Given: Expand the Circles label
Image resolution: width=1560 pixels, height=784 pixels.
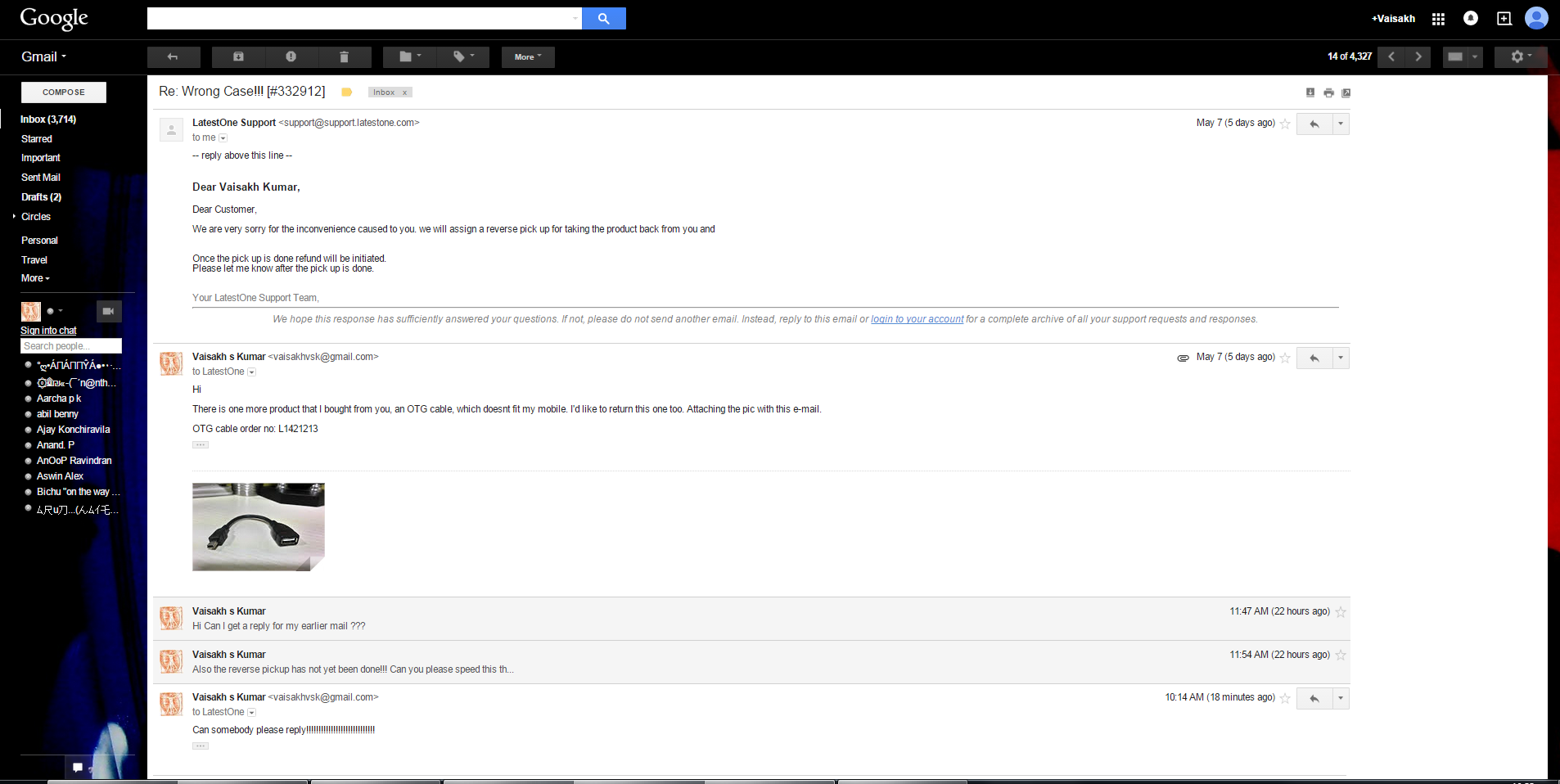Looking at the screenshot, I should tap(15, 216).
